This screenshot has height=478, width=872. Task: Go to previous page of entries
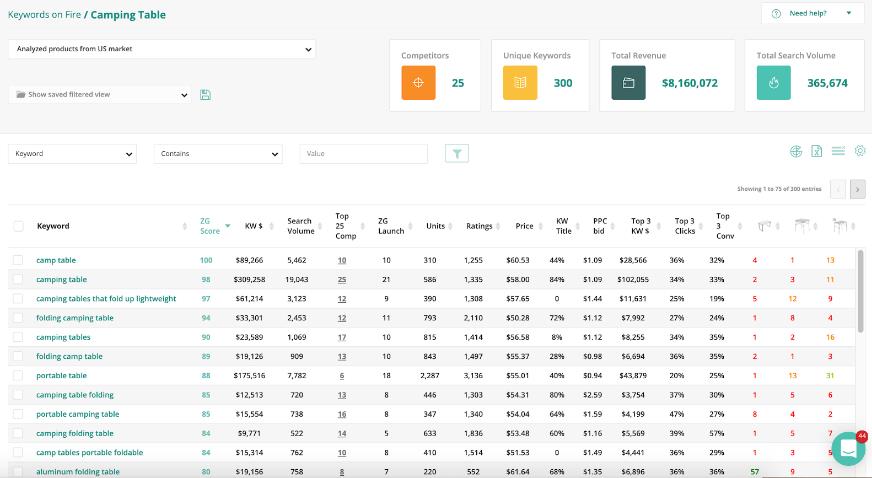pos(838,190)
